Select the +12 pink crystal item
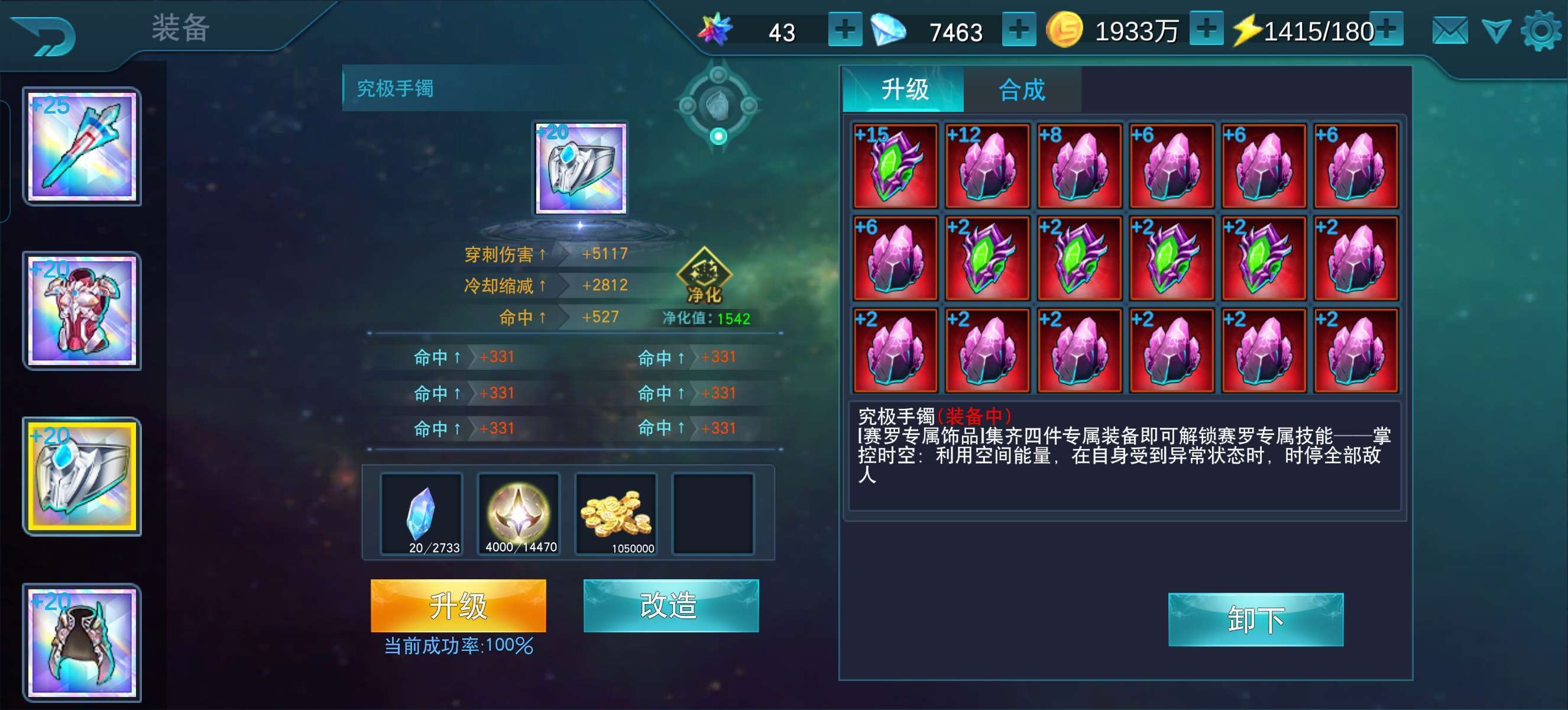This screenshot has height=710, width=1568. [x=987, y=166]
